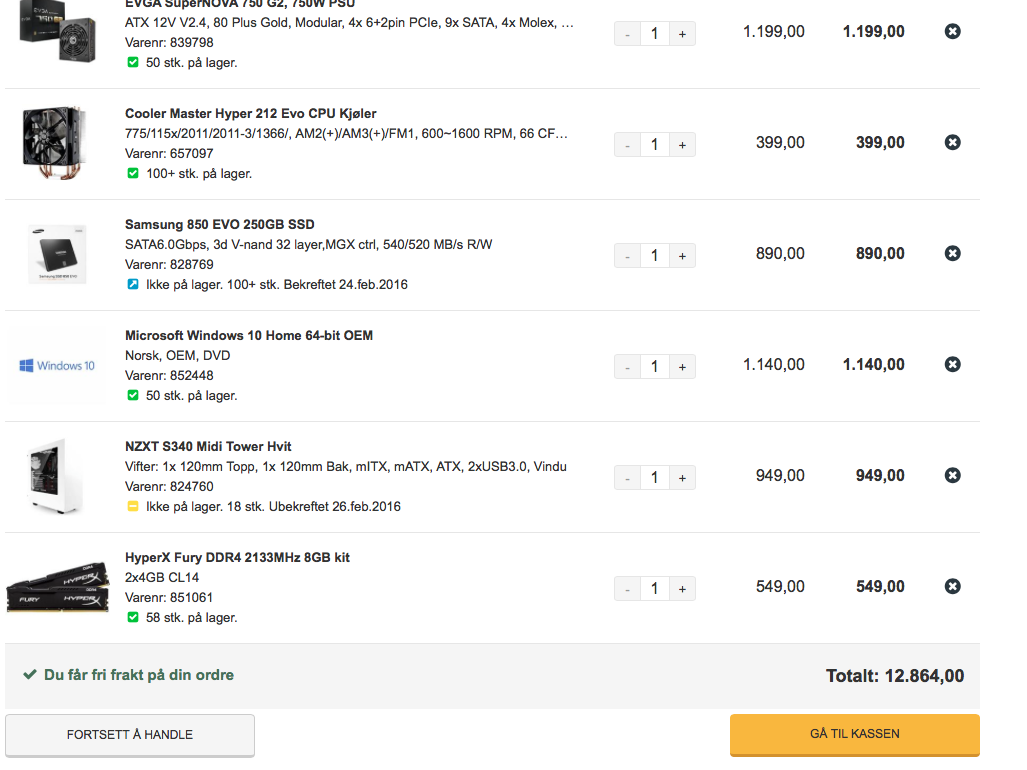Click FORTSETT Å HANDLE button
The width and height of the screenshot is (1027, 770).
click(130, 735)
